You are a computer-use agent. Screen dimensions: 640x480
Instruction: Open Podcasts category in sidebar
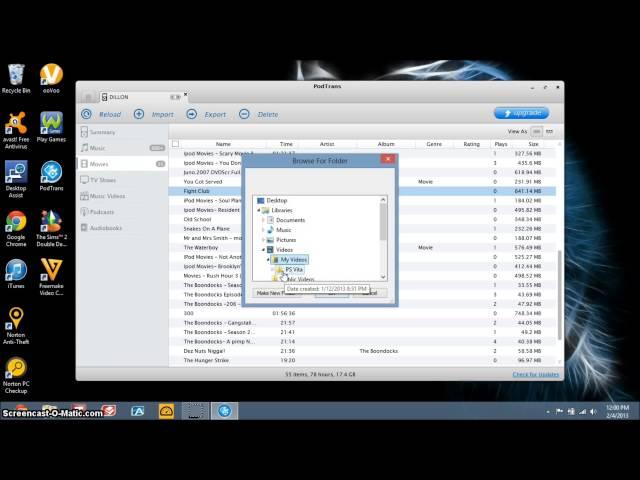[122, 212]
